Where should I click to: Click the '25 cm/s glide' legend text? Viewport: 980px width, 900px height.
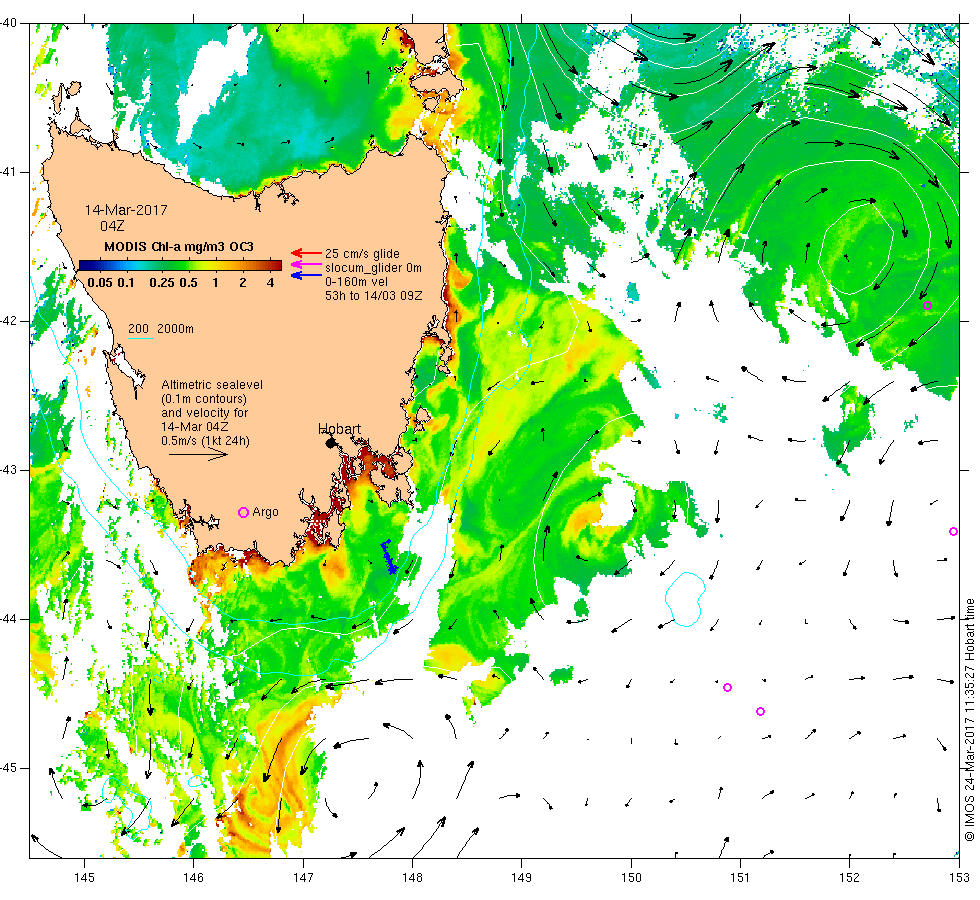click(362, 254)
